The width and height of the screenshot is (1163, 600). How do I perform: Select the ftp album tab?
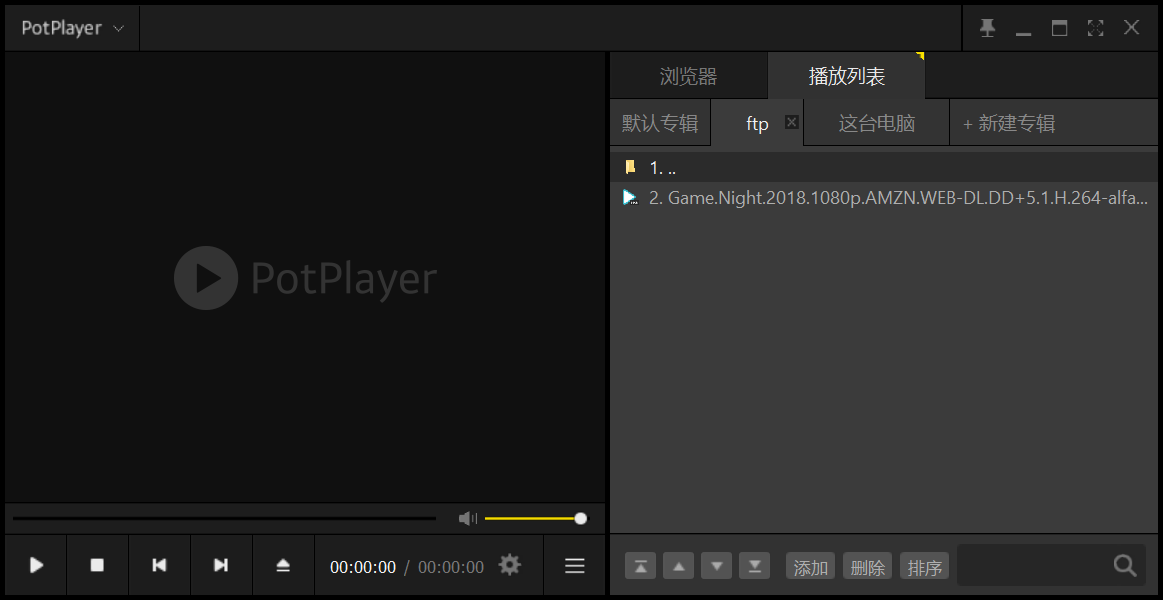tap(757, 124)
